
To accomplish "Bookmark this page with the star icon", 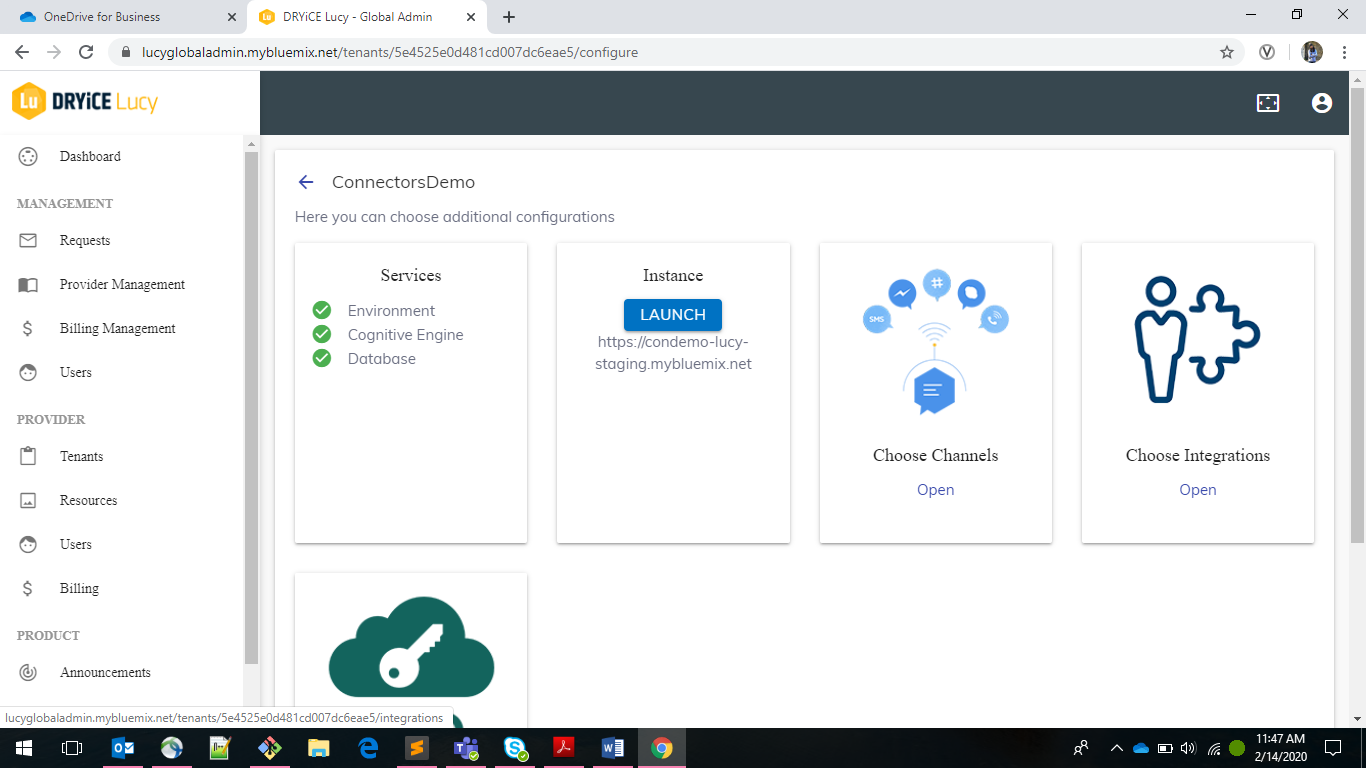I will [1227, 52].
